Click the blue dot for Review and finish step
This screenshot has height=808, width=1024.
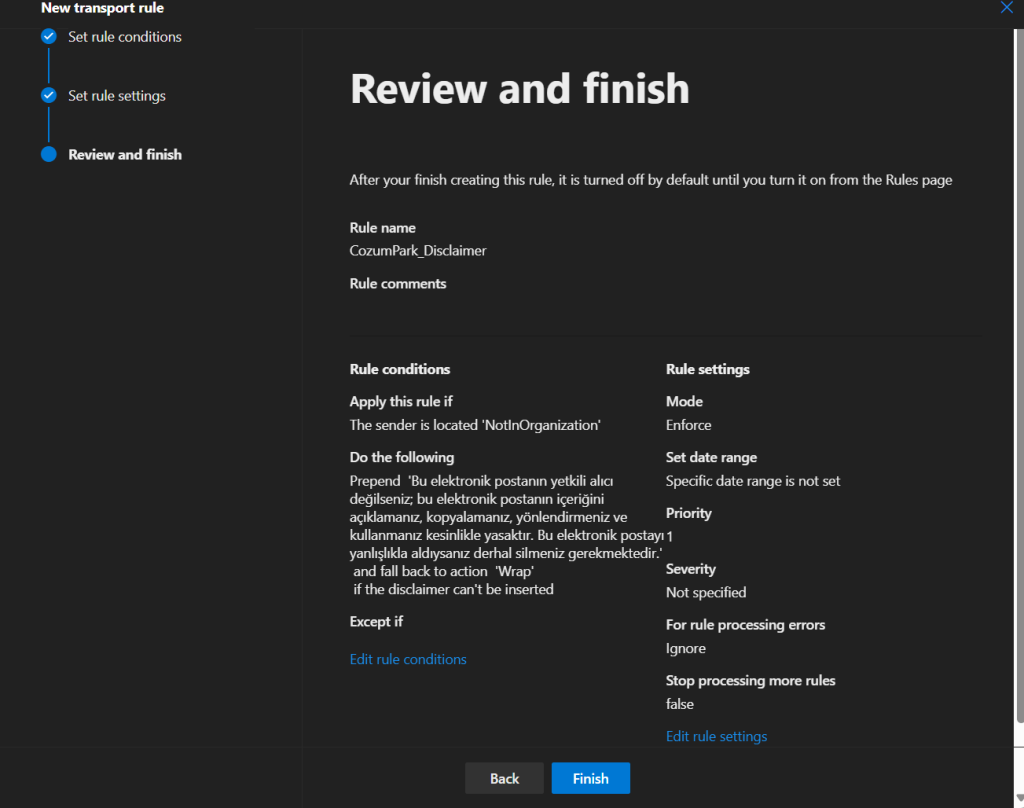point(48,155)
